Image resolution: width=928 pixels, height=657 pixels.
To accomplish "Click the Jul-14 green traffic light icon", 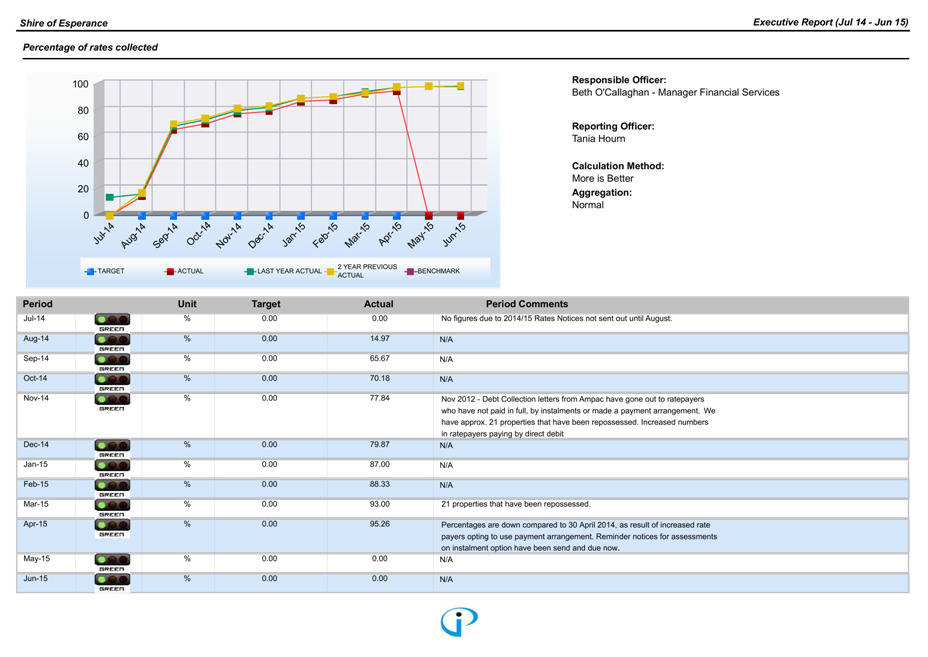I will click(x=112, y=320).
